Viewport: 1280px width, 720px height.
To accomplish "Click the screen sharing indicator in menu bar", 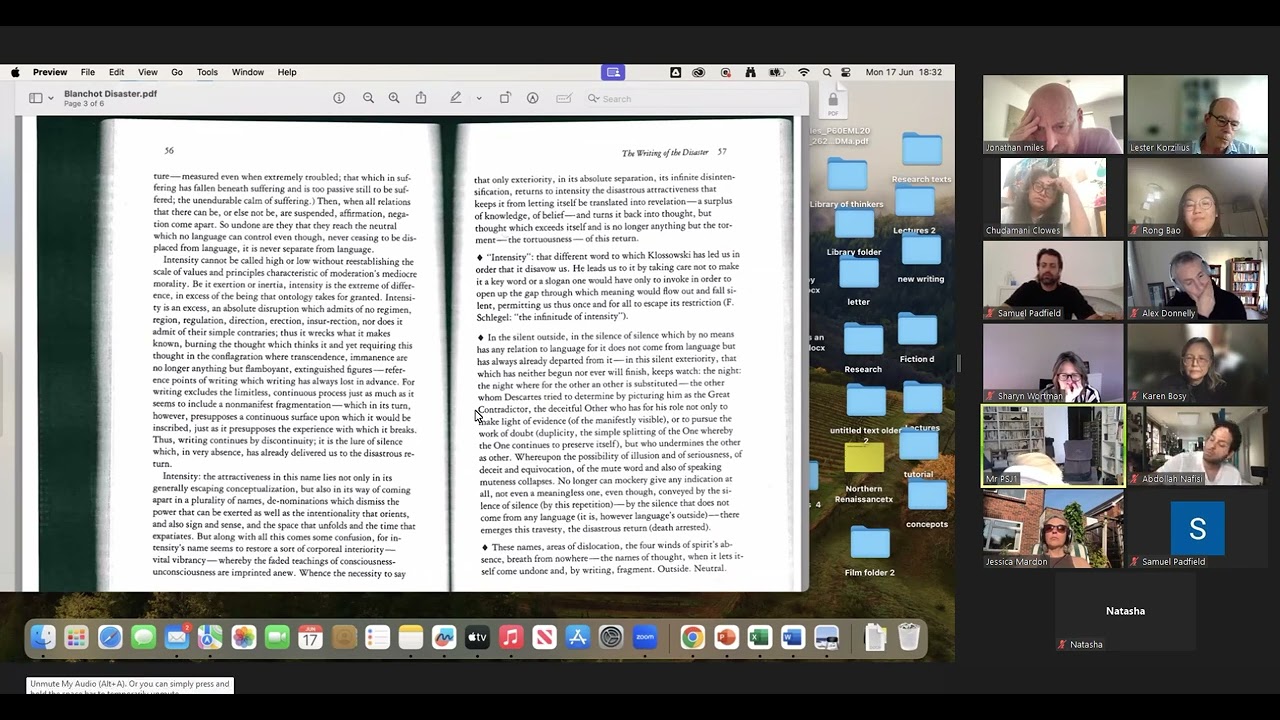I will [614, 72].
